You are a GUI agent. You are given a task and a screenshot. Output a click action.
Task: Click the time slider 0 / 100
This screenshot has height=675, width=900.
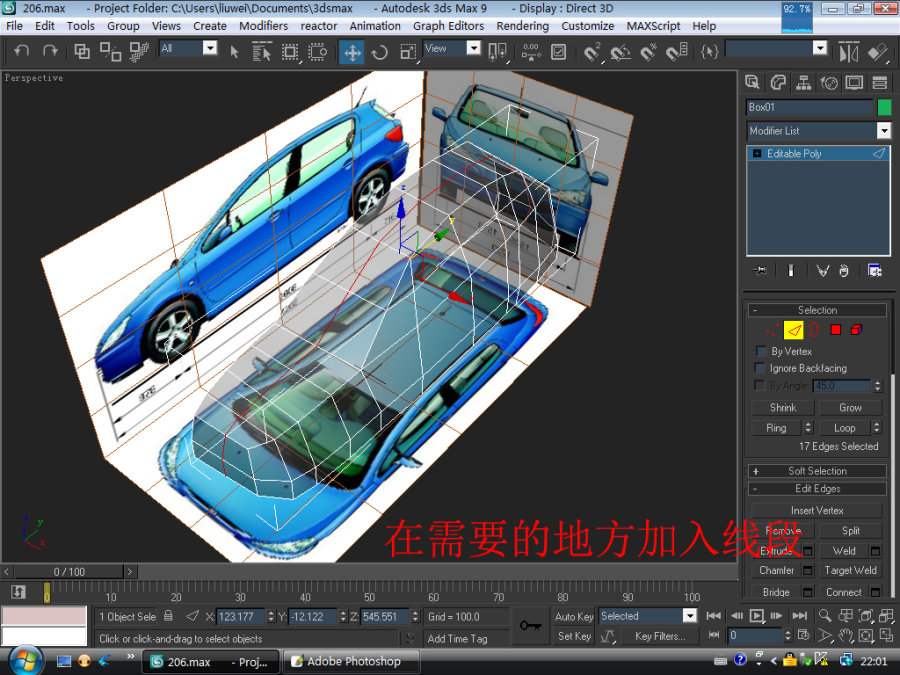point(69,572)
